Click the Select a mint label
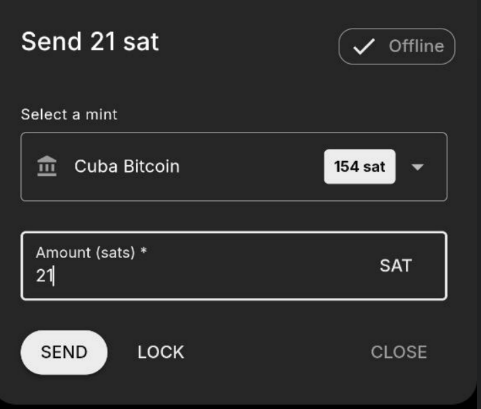 (x=69, y=114)
